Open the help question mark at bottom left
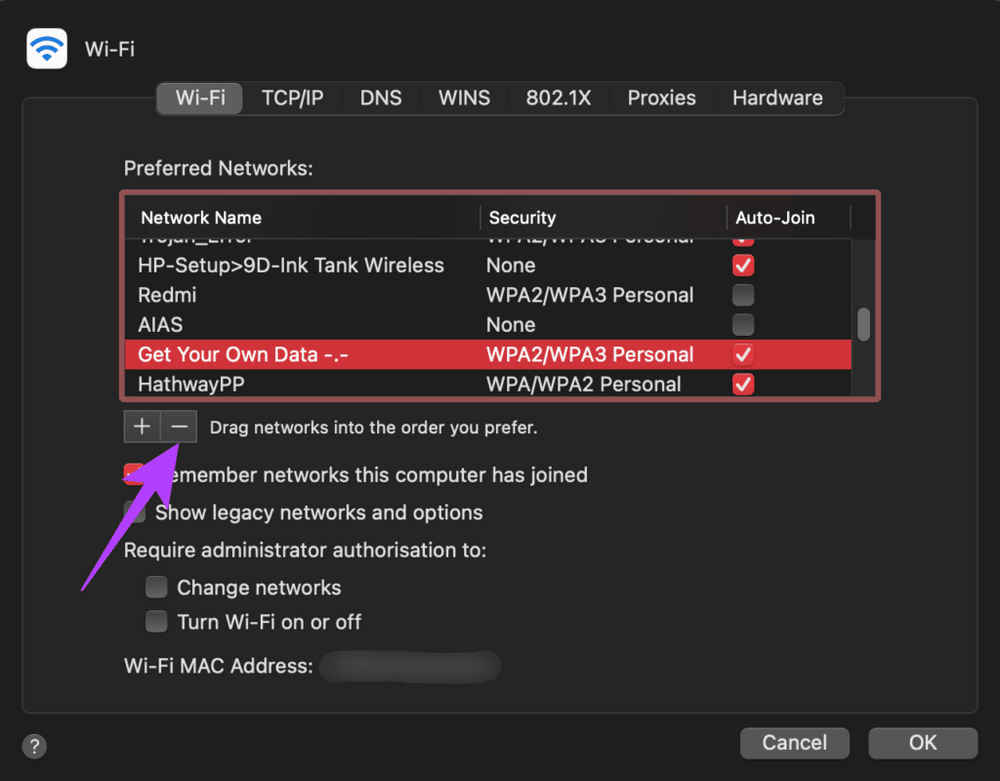 point(34,746)
